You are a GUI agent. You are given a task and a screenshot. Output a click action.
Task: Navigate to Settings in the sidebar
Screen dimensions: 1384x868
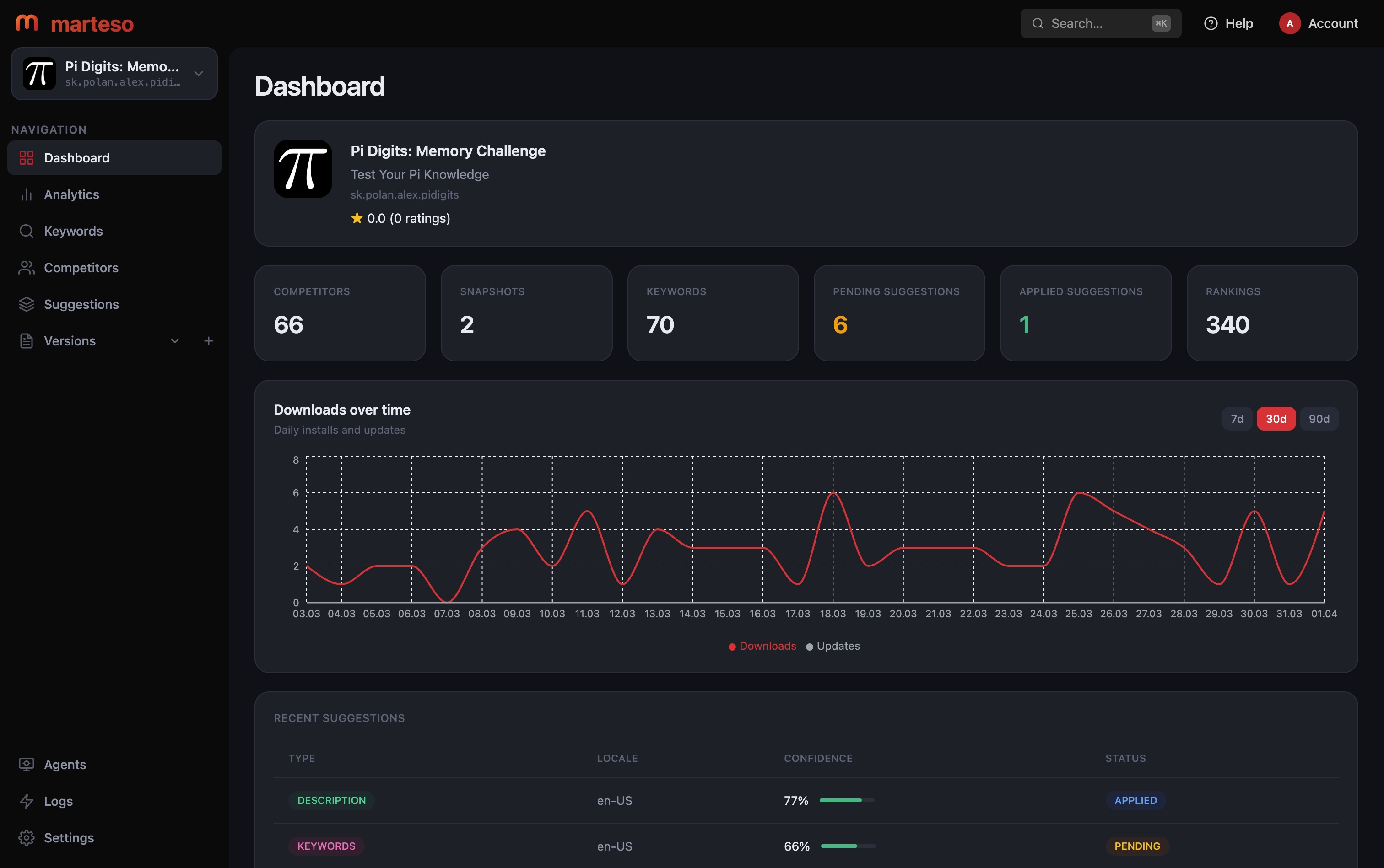click(x=69, y=838)
